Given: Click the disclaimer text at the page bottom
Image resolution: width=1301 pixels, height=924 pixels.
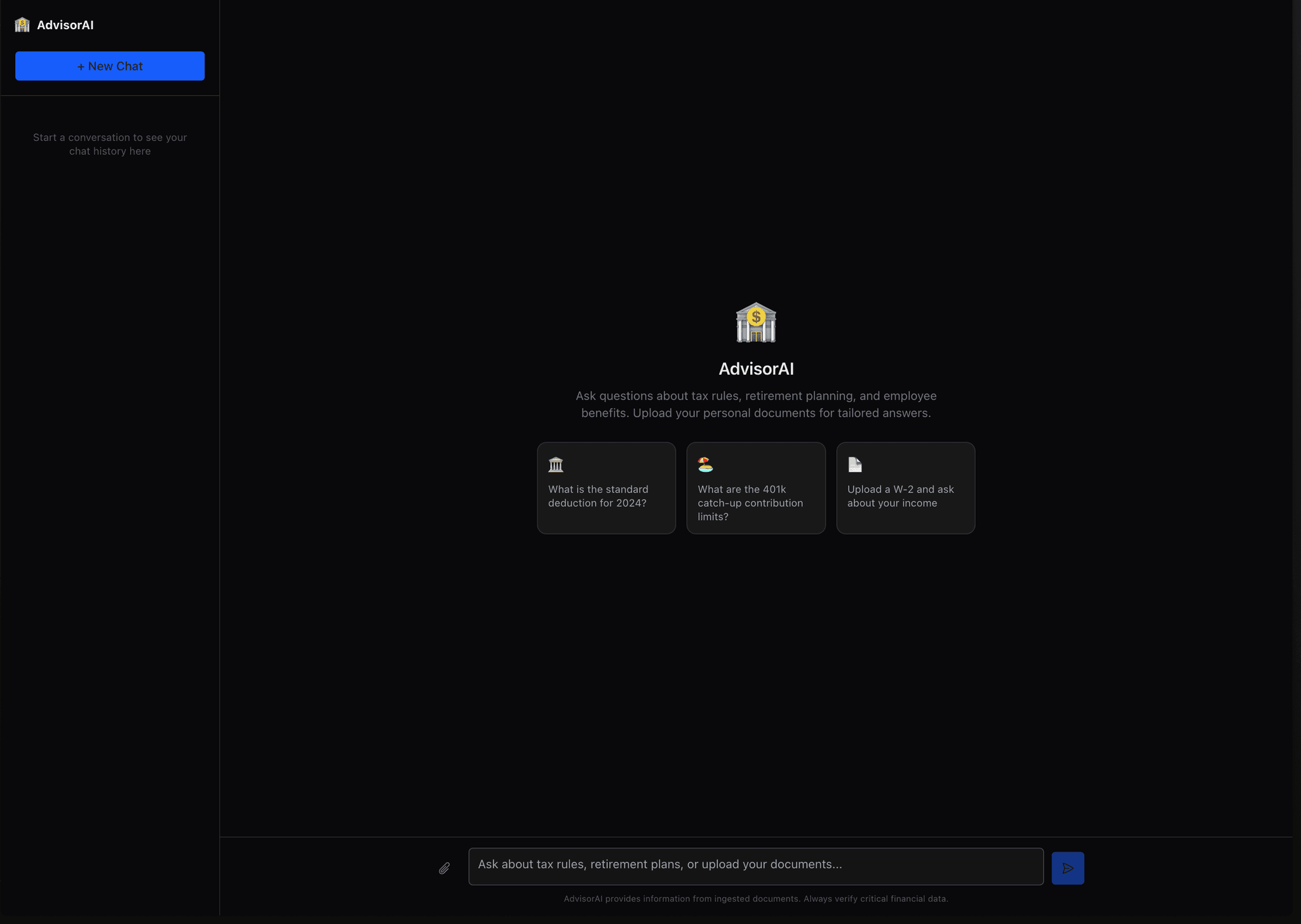Looking at the screenshot, I should [x=755, y=899].
